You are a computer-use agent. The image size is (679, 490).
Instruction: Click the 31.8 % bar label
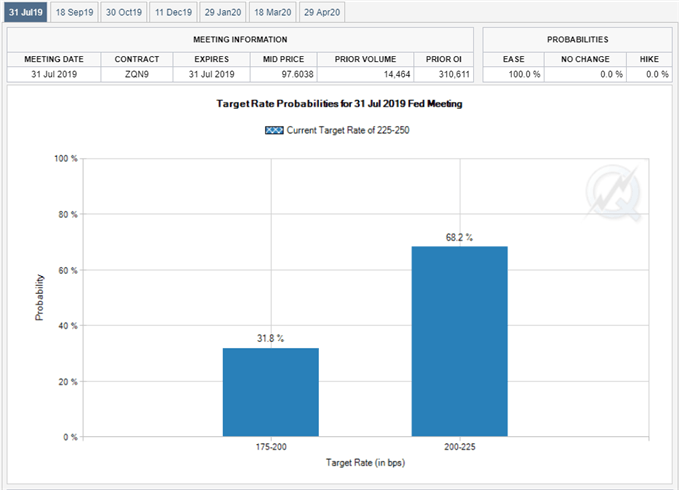point(270,338)
